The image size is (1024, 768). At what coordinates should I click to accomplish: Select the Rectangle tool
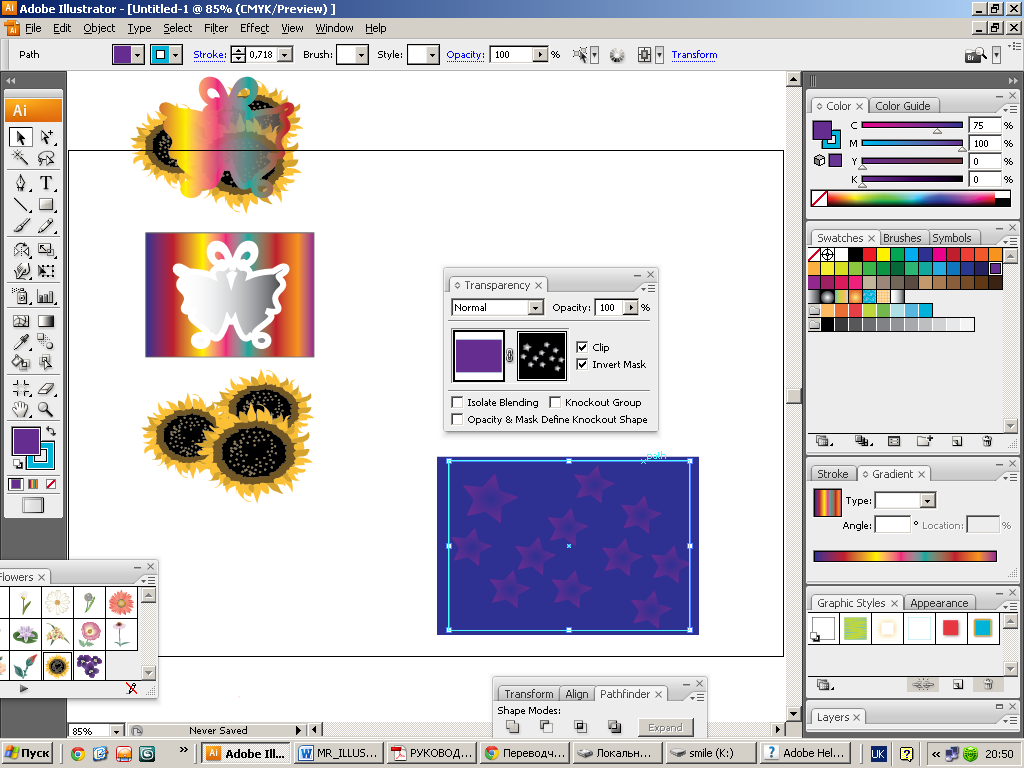(46, 204)
